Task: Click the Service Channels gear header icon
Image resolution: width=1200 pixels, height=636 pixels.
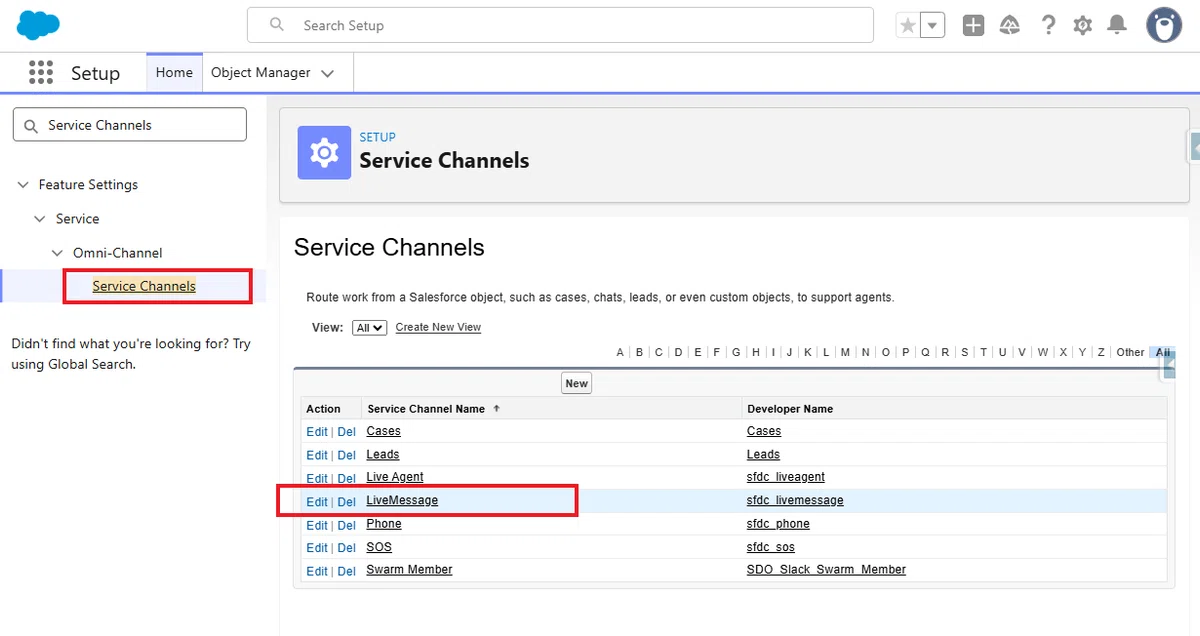Action: pyautogui.click(x=324, y=153)
